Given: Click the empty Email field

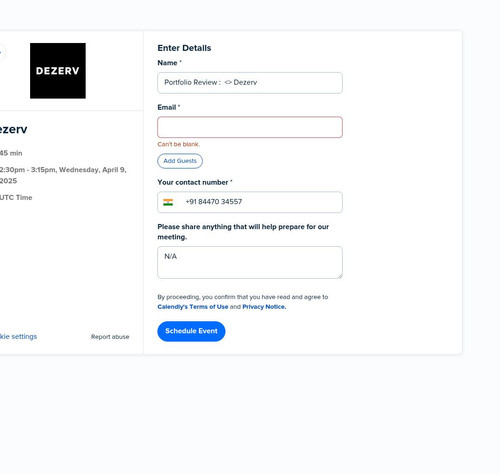Looking at the screenshot, I should pyautogui.click(x=250, y=127).
